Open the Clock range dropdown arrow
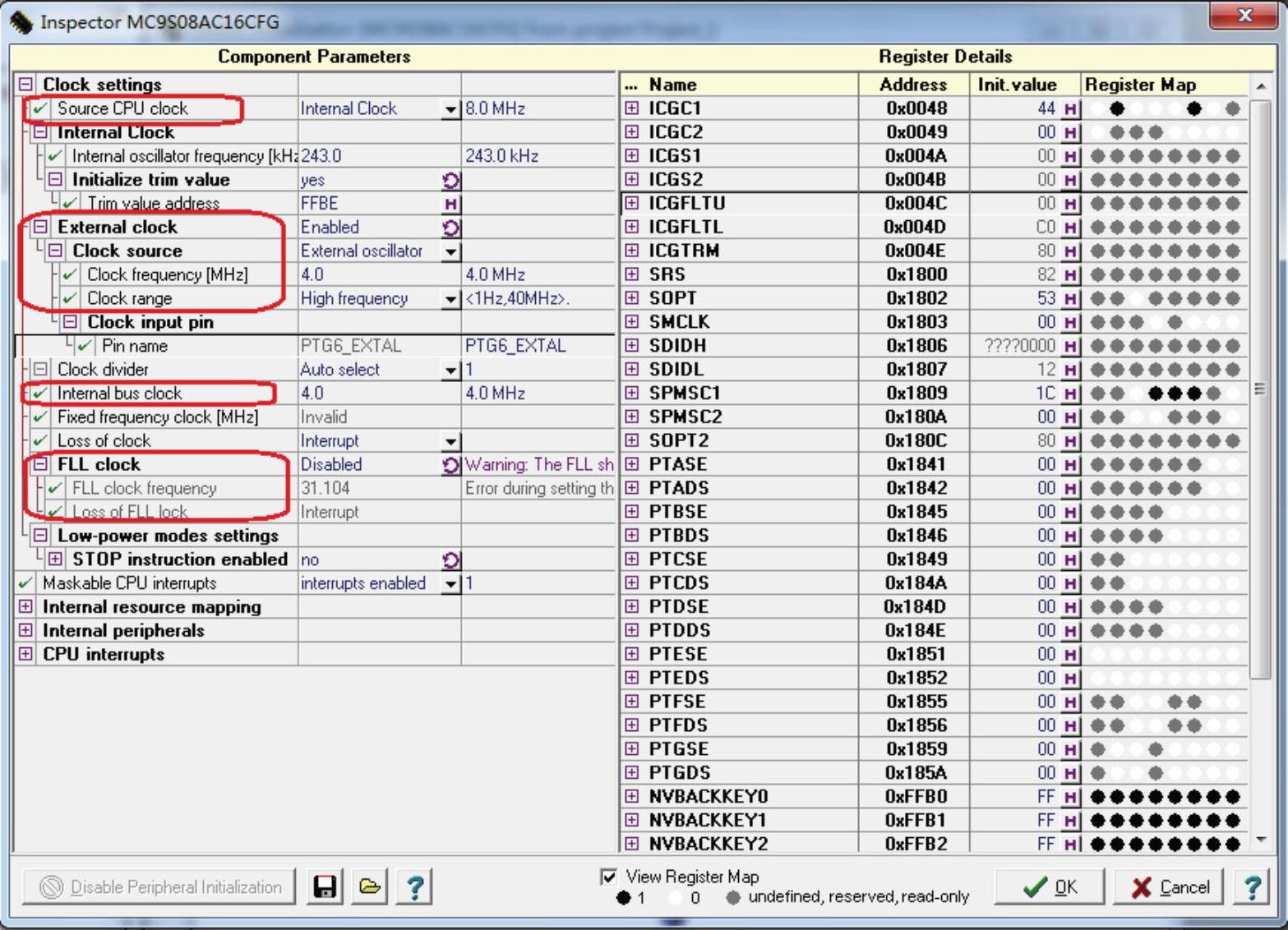This screenshot has width=1288, height=930. (x=450, y=299)
